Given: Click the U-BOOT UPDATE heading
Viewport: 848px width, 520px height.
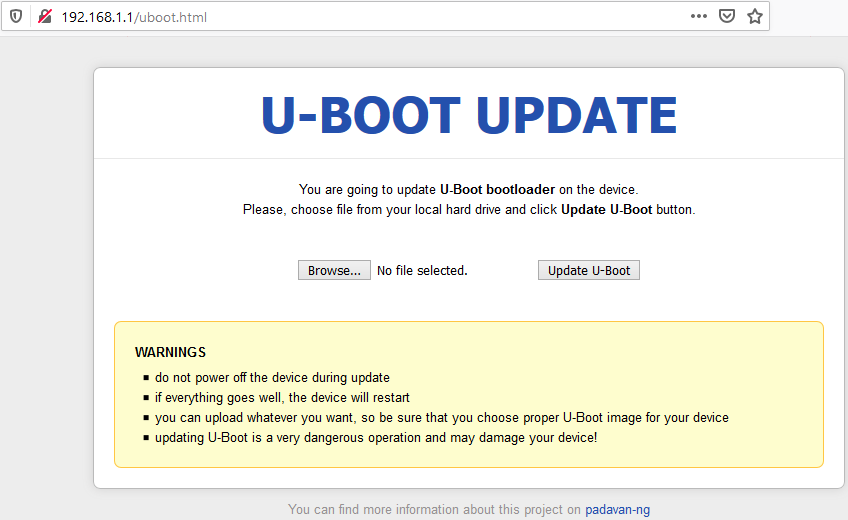Looking at the screenshot, I should click(x=469, y=115).
